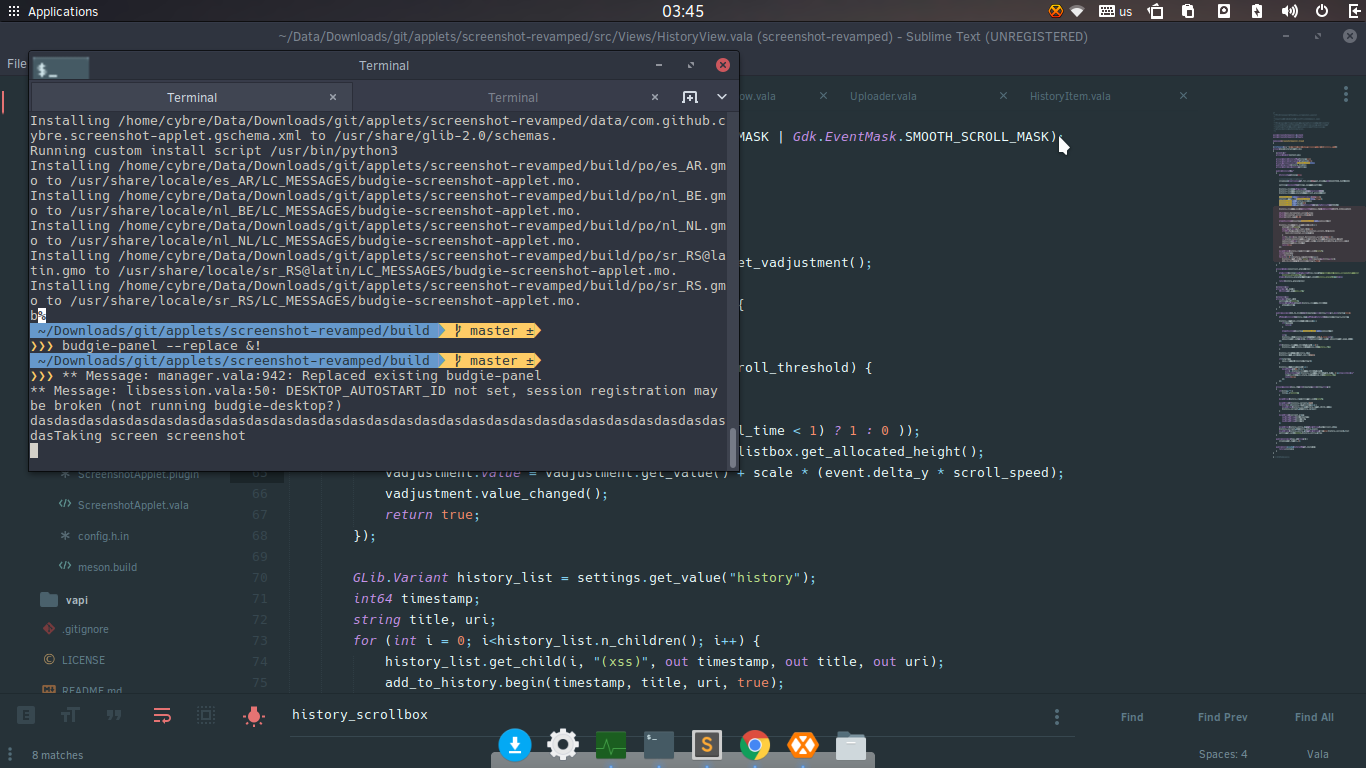Click the Find All button
Viewport: 1366px width, 768px height.
pyautogui.click(x=1314, y=717)
